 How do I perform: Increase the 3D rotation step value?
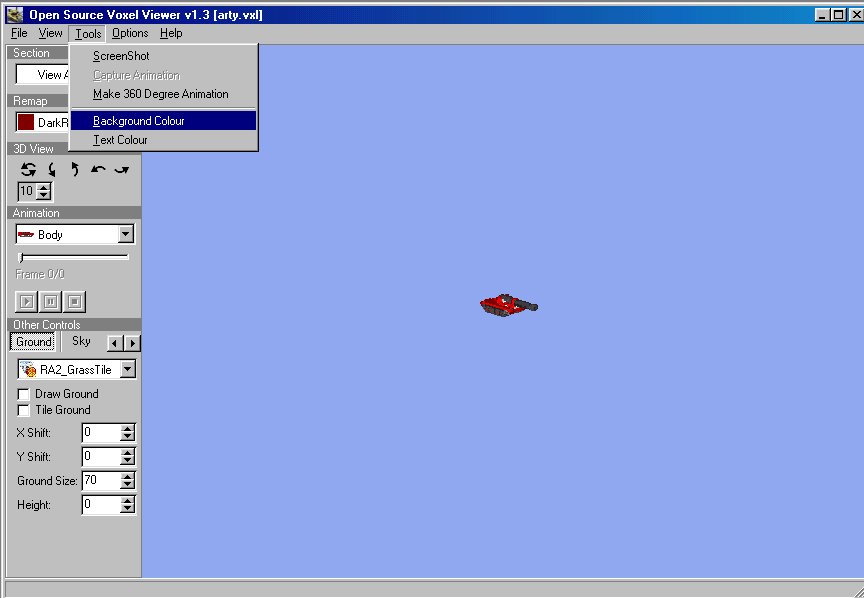pyautogui.click(x=44, y=187)
